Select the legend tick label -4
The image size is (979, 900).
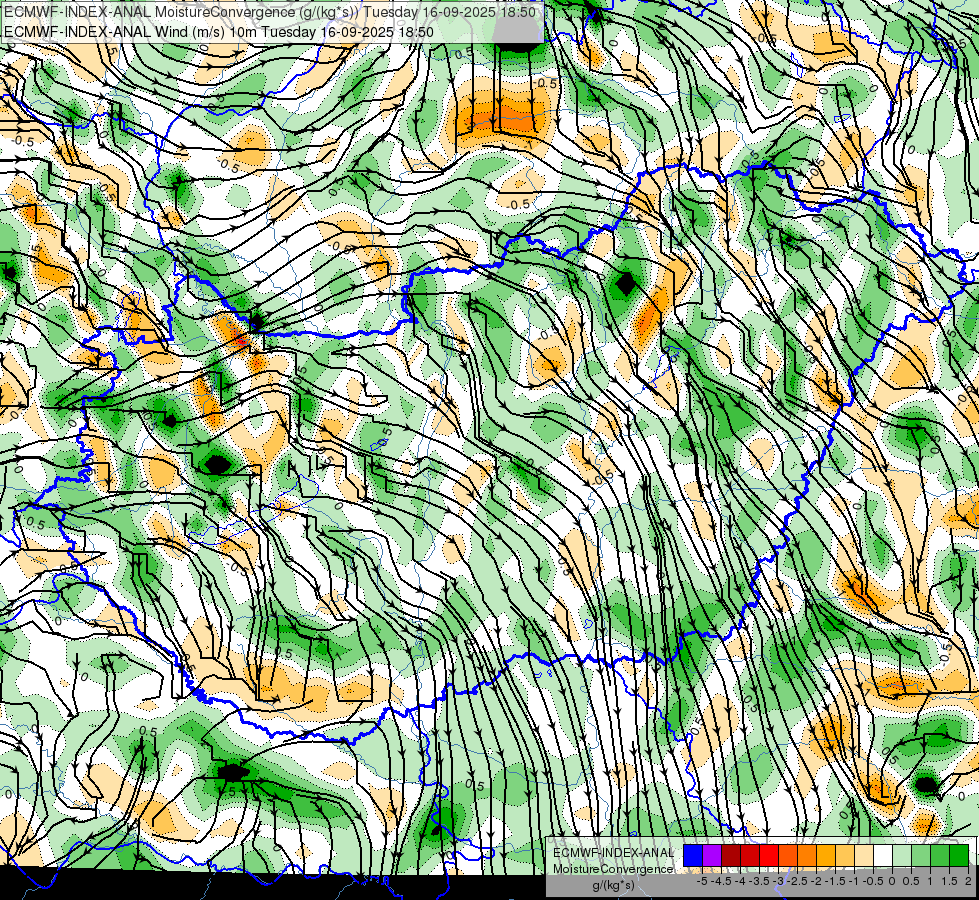740,881
